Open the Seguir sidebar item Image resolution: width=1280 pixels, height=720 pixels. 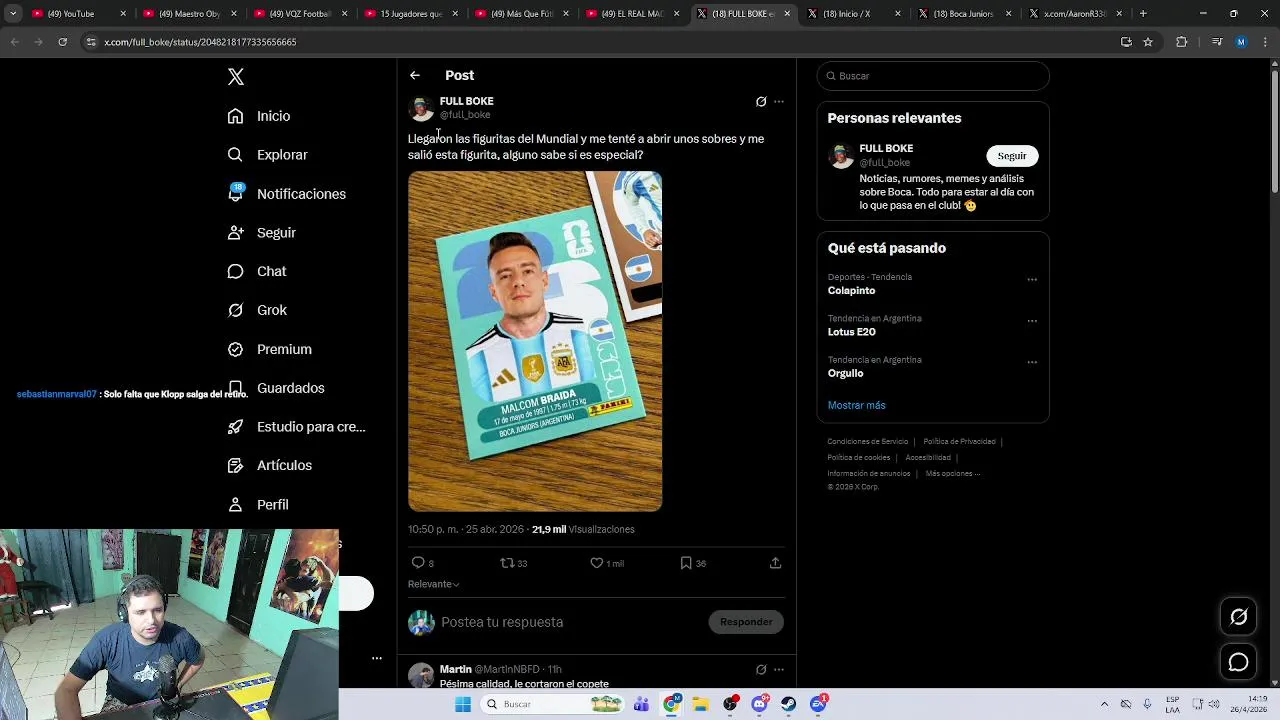261,233
